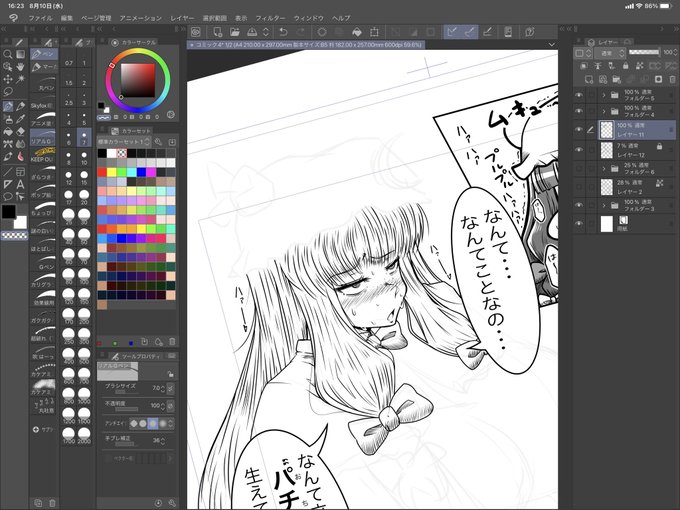Hide the フォルダー3 layer folder
This screenshot has height=510, width=680.
pyautogui.click(x=578, y=205)
